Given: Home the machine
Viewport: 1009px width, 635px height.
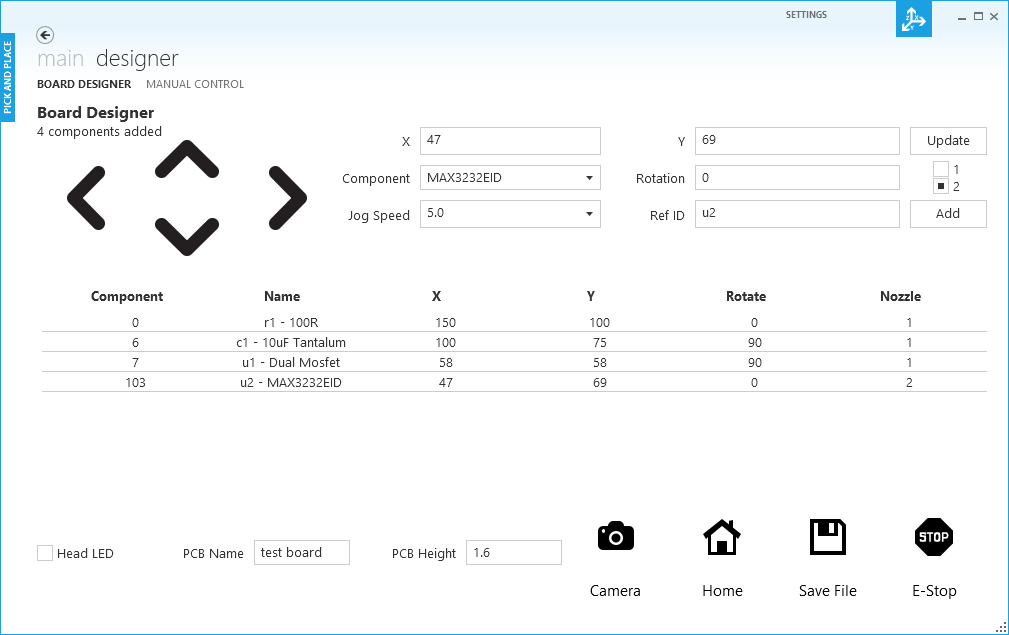Looking at the screenshot, I should tap(722, 537).
